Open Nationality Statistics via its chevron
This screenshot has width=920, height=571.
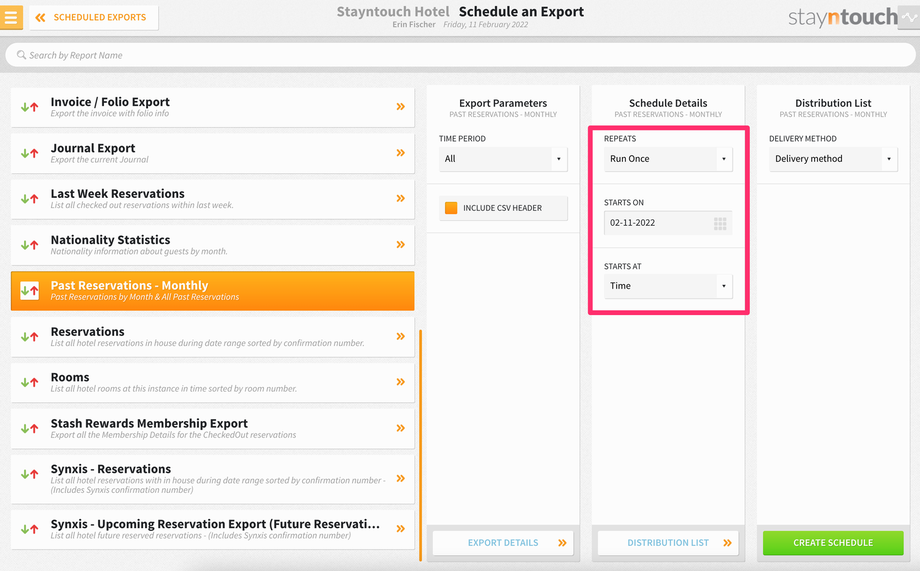tap(401, 244)
